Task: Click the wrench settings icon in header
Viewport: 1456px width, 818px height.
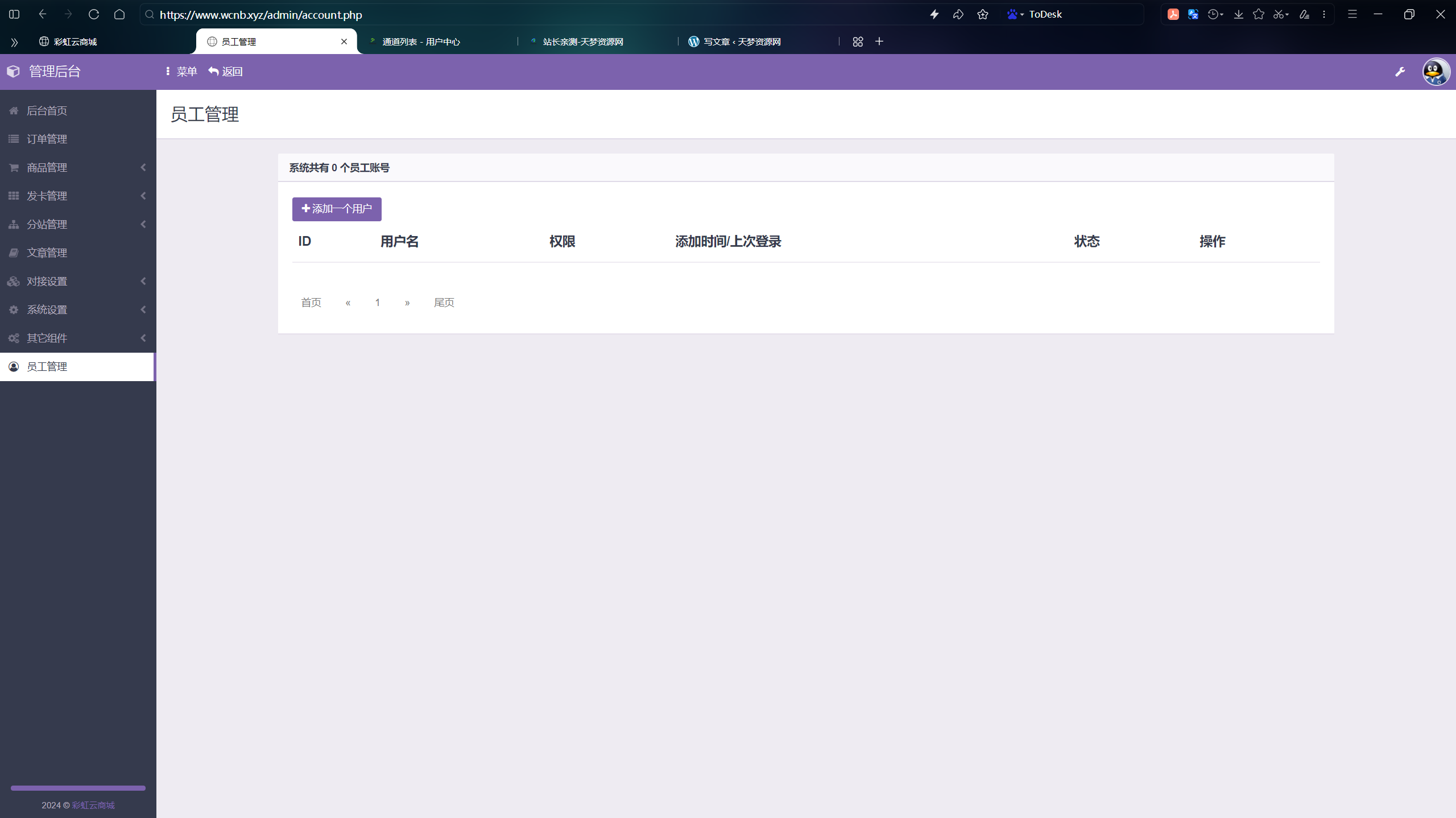Action: point(1400,72)
